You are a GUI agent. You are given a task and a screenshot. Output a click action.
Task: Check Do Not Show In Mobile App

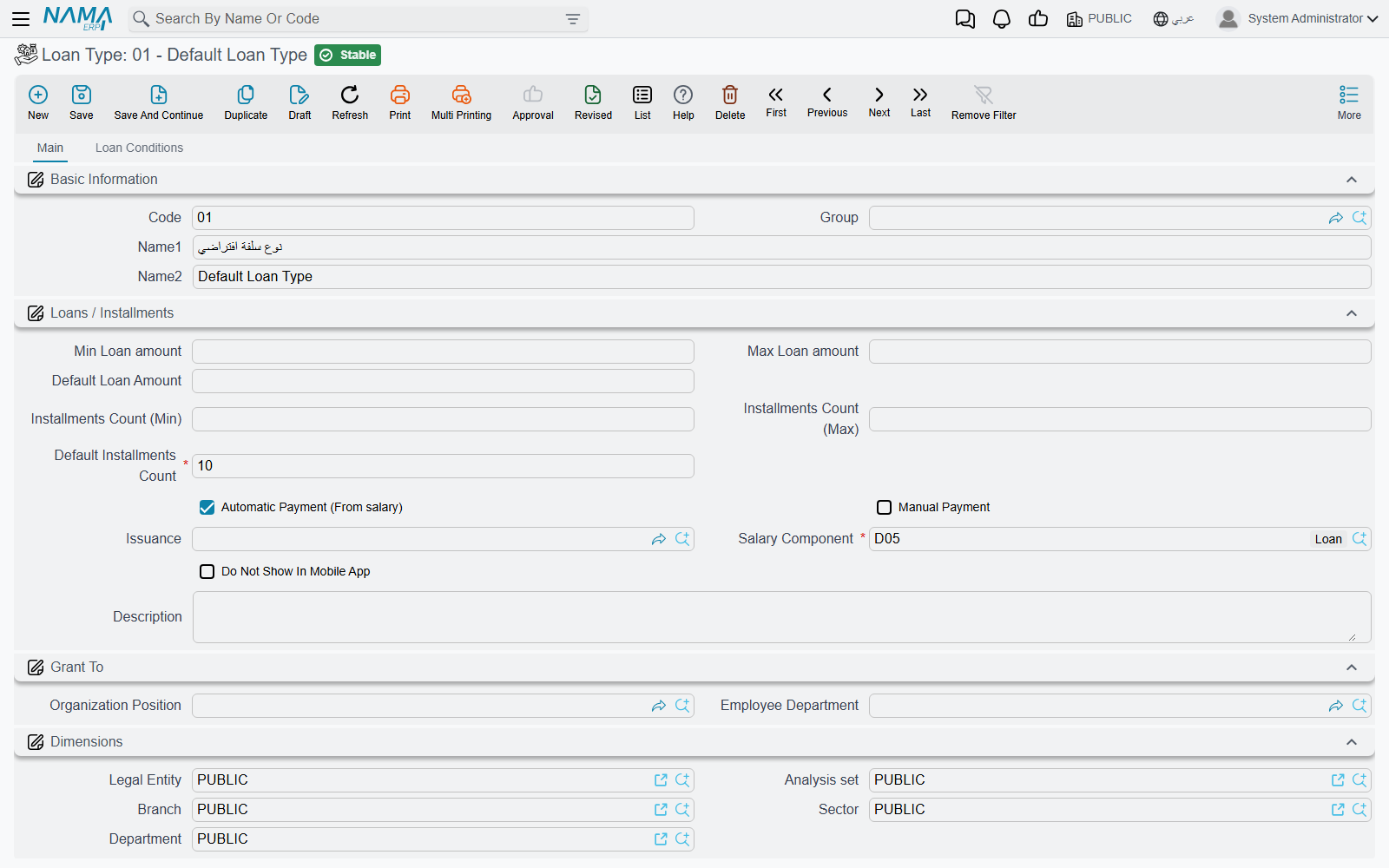point(207,571)
